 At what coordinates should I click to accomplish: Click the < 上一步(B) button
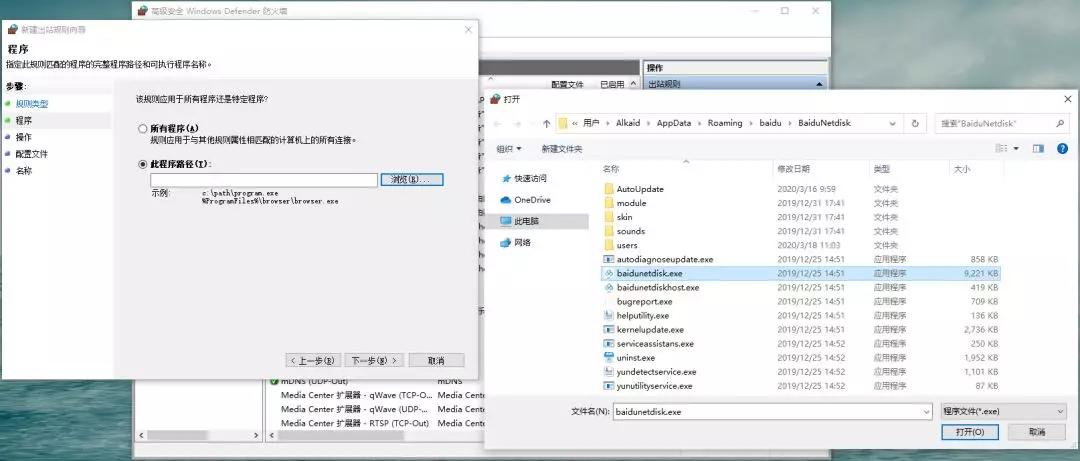click(x=313, y=360)
